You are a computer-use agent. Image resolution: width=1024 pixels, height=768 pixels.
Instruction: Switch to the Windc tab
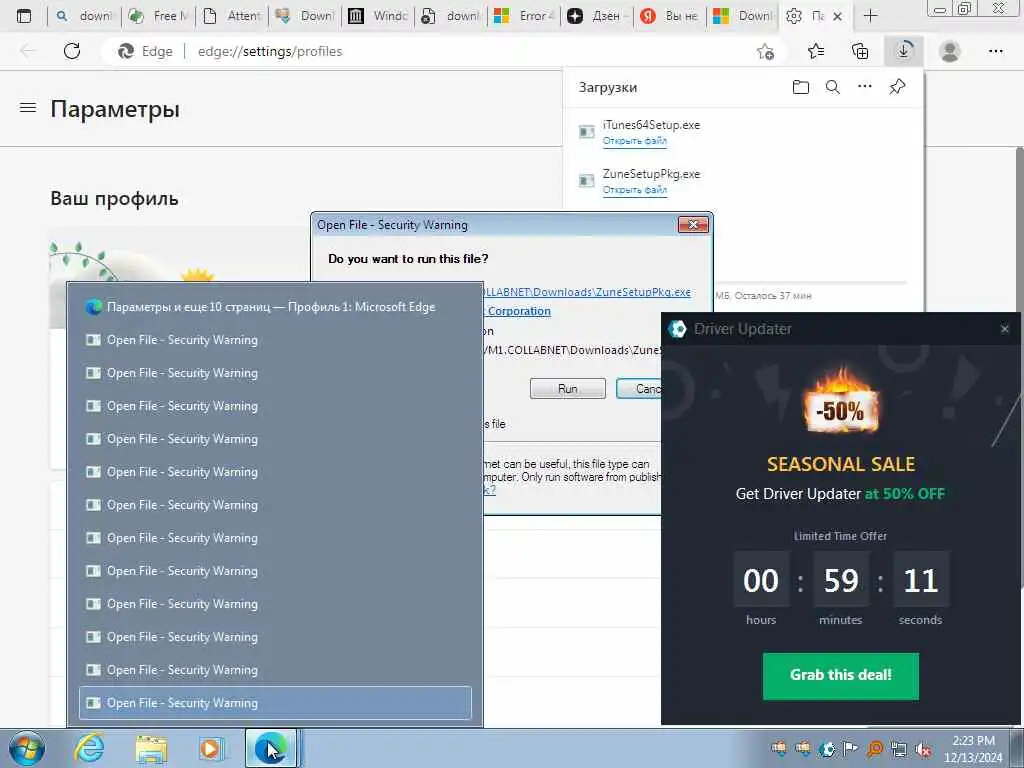pos(379,16)
